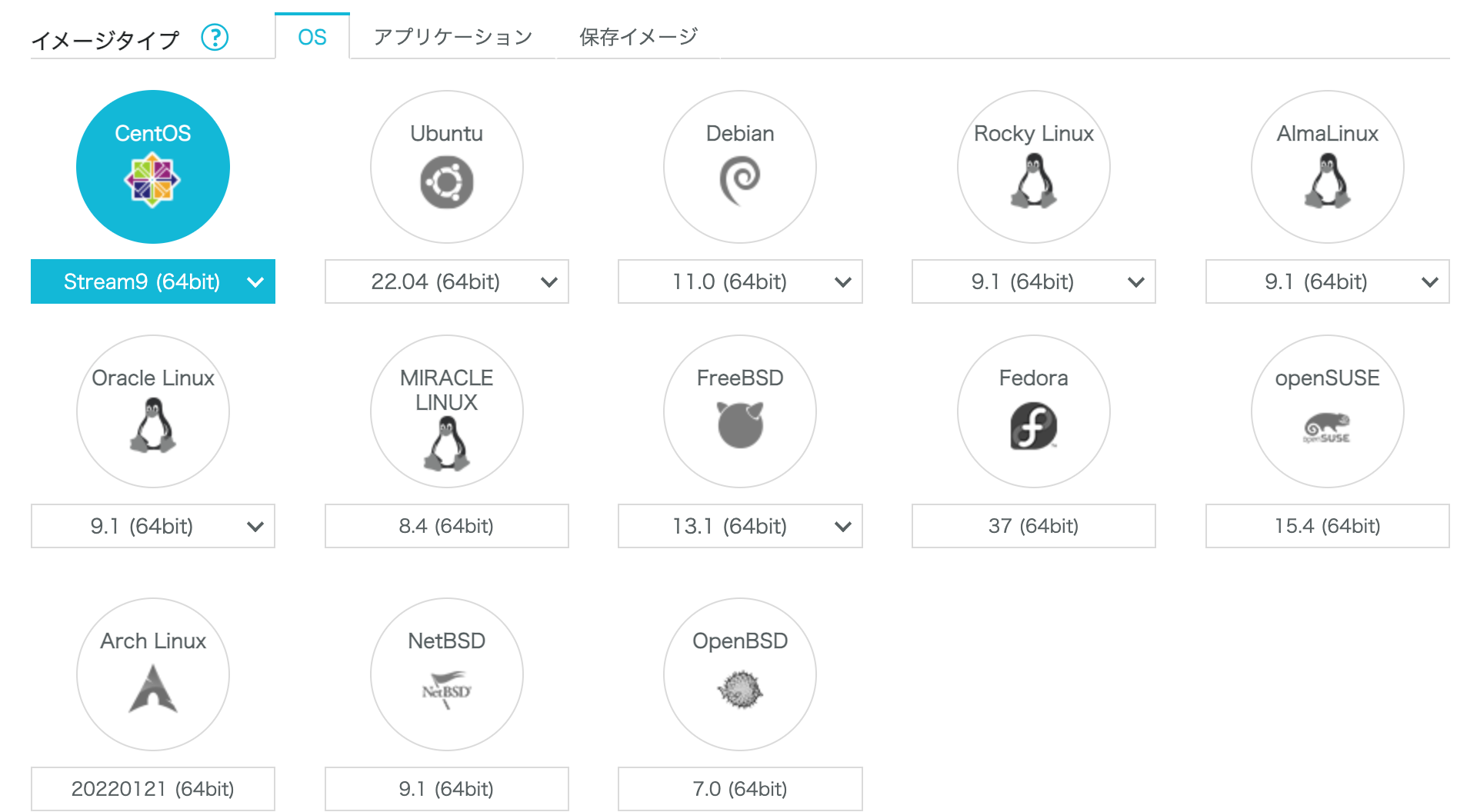Switch to the アプリケーション tab
This screenshot has height=812, width=1477.
(452, 37)
